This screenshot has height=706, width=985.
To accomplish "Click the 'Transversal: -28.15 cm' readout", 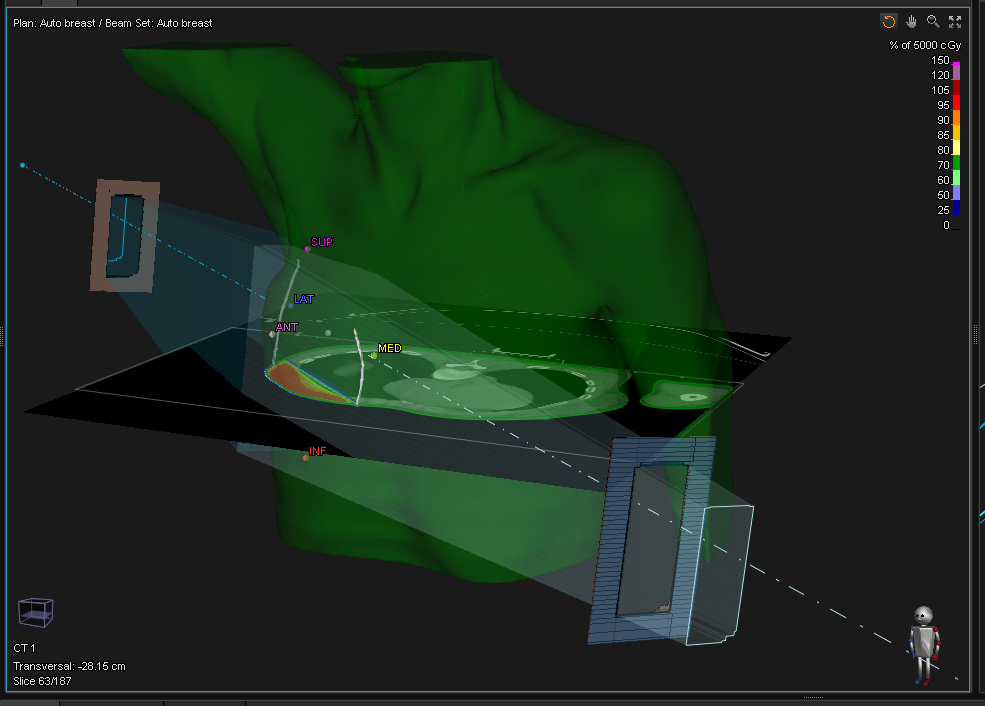I will coord(69,666).
